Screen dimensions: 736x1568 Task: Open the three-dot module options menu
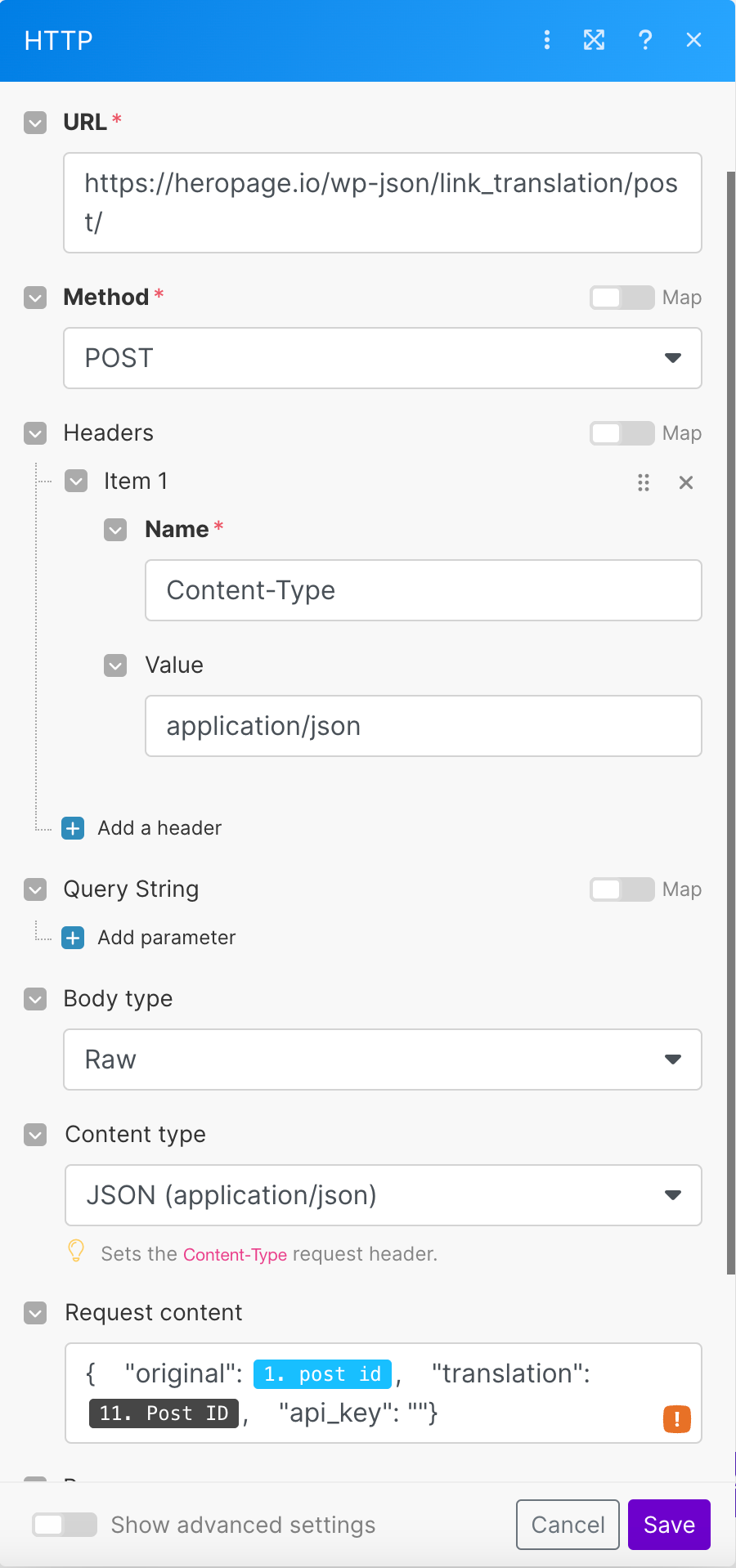(x=547, y=39)
